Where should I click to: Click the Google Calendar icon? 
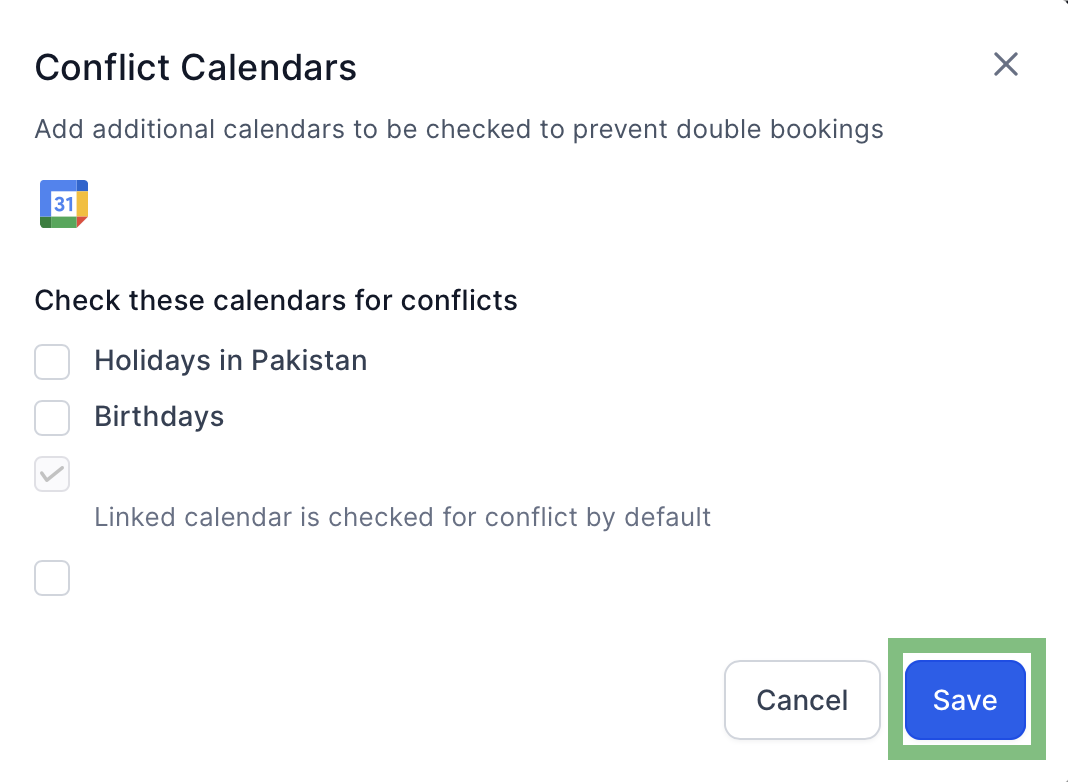[64, 204]
